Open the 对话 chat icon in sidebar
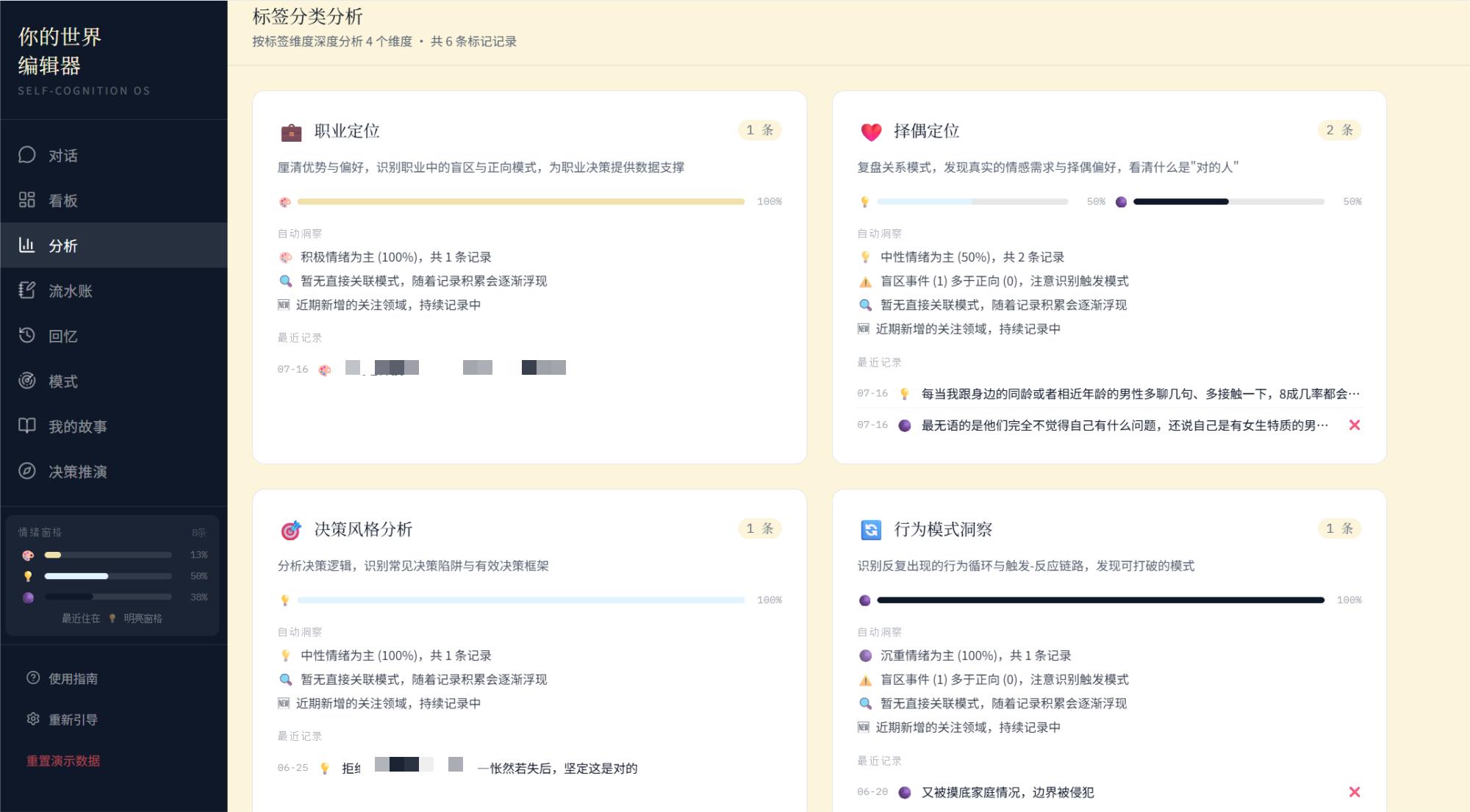Screen dimensions: 1470x812 pyautogui.click(x=27, y=155)
